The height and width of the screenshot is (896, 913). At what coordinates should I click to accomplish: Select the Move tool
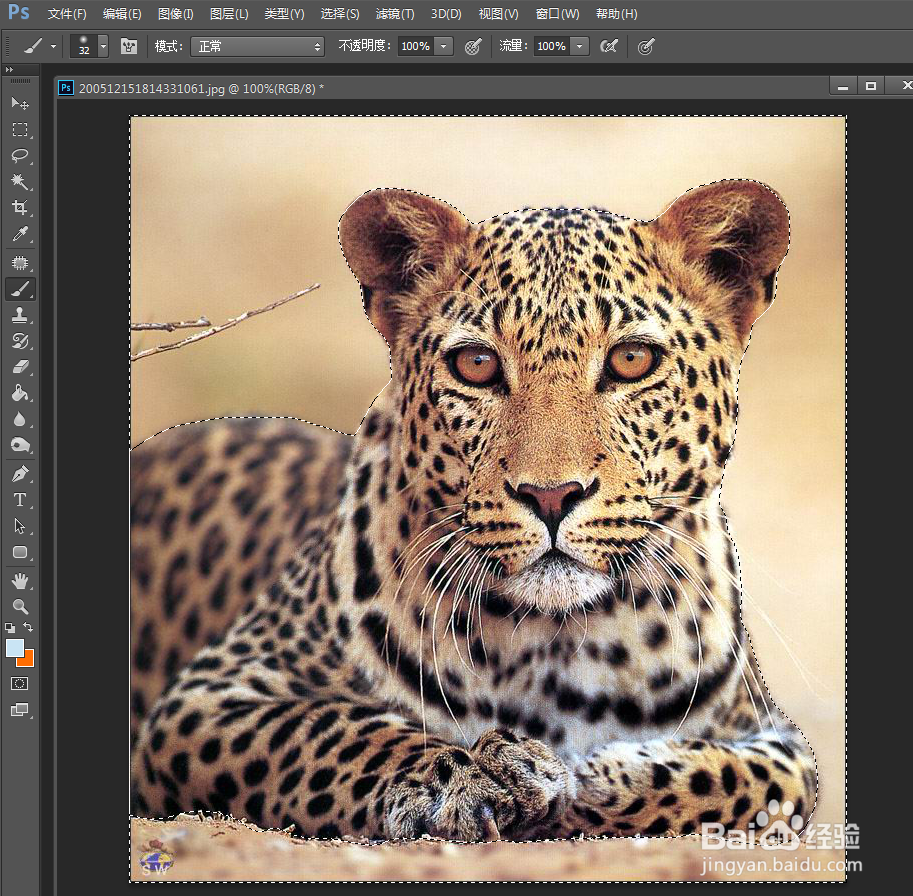click(20, 103)
